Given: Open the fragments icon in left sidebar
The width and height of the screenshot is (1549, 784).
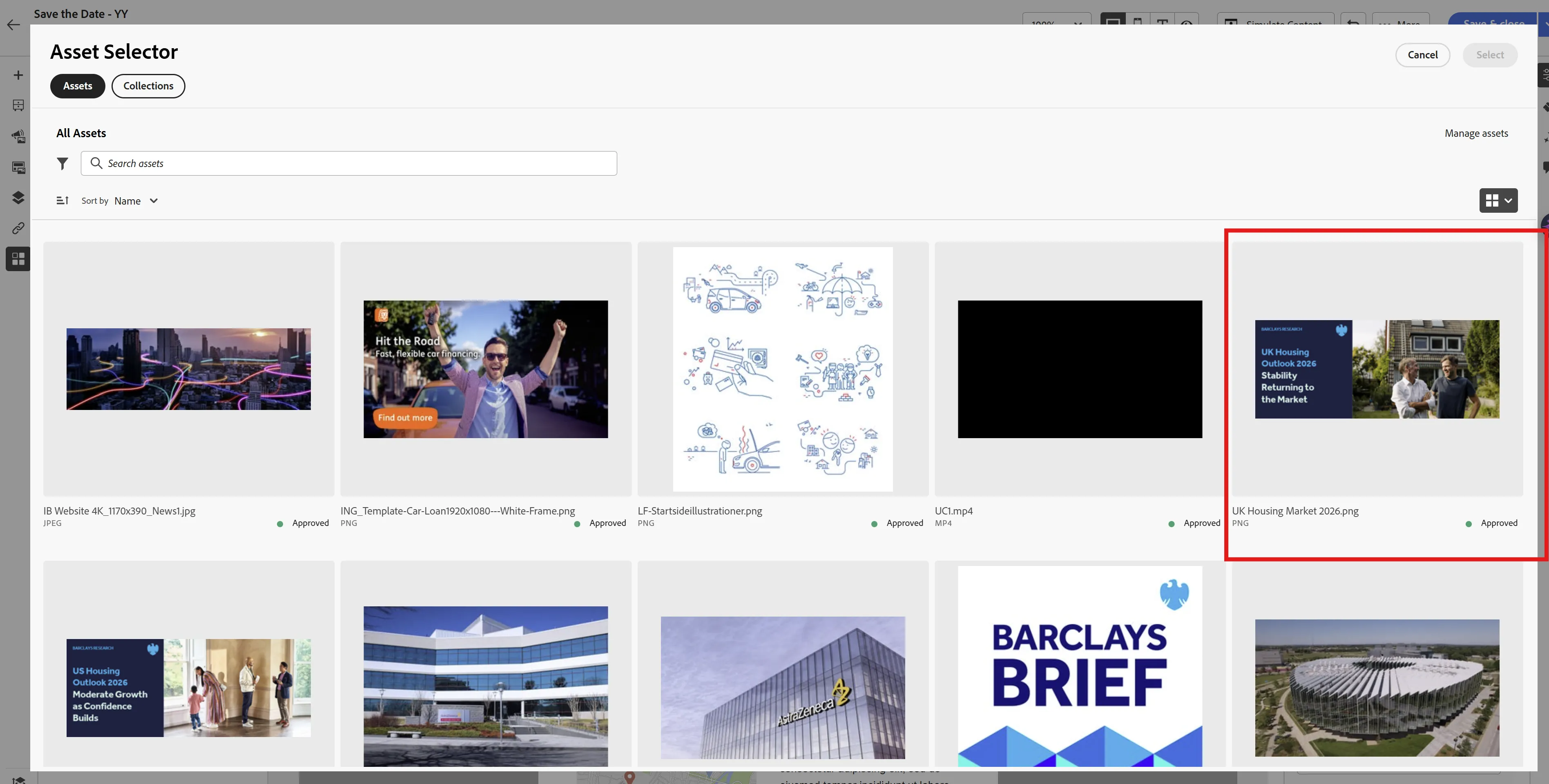Looking at the screenshot, I should [x=18, y=167].
